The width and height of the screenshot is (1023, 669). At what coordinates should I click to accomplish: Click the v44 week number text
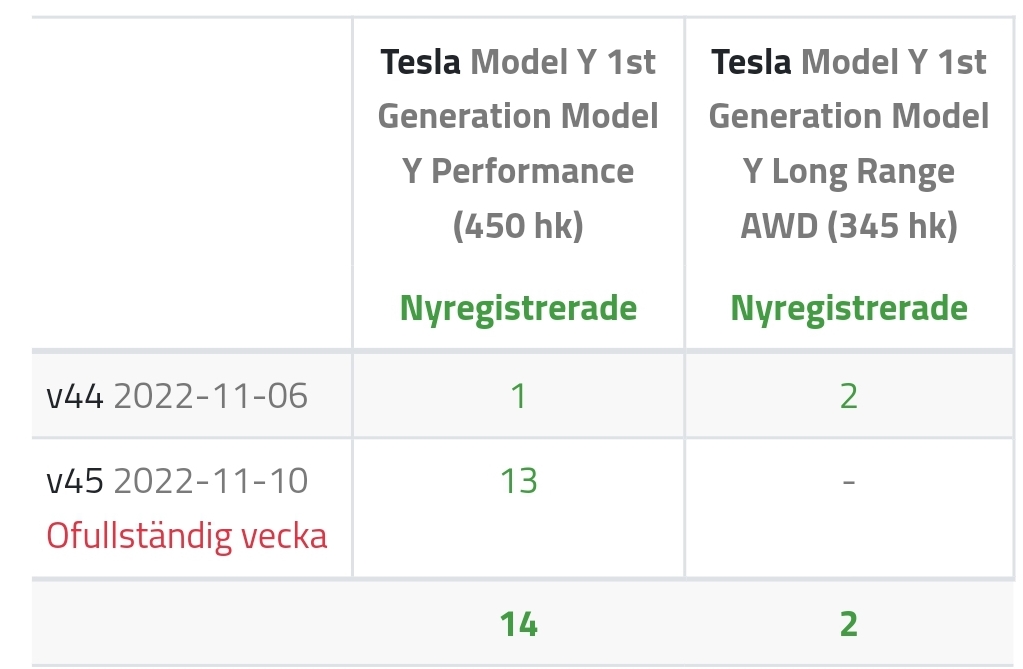click(74, 396)
